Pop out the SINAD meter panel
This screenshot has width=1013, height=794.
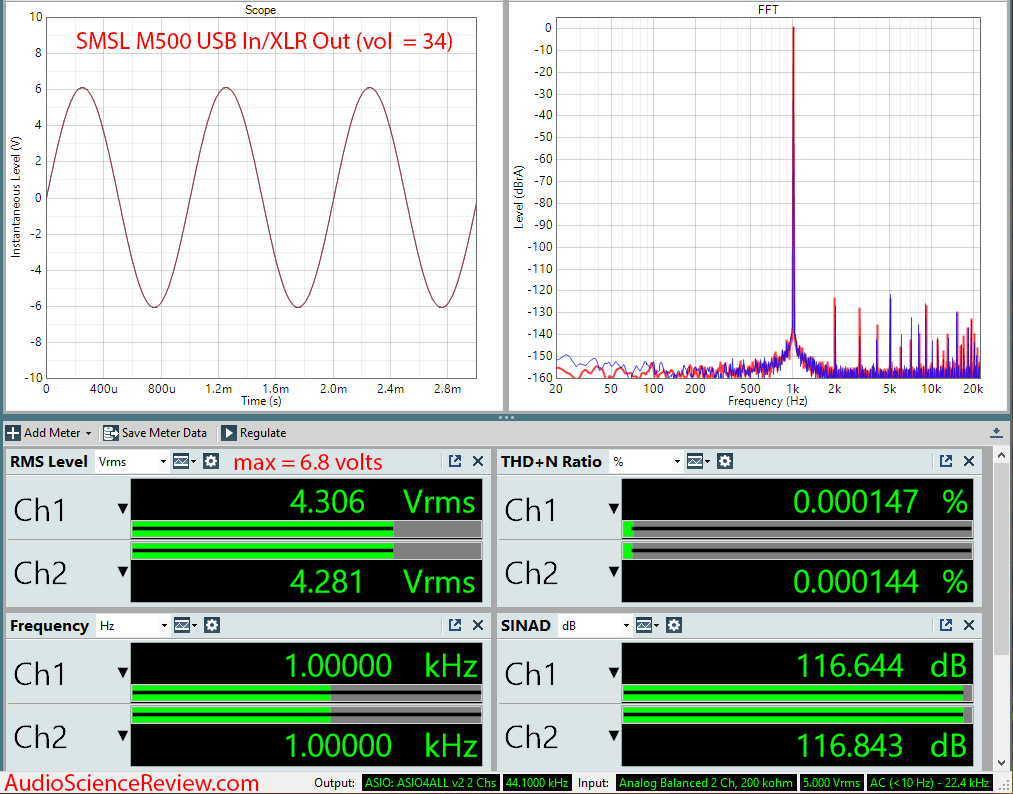tap(946, 625)
